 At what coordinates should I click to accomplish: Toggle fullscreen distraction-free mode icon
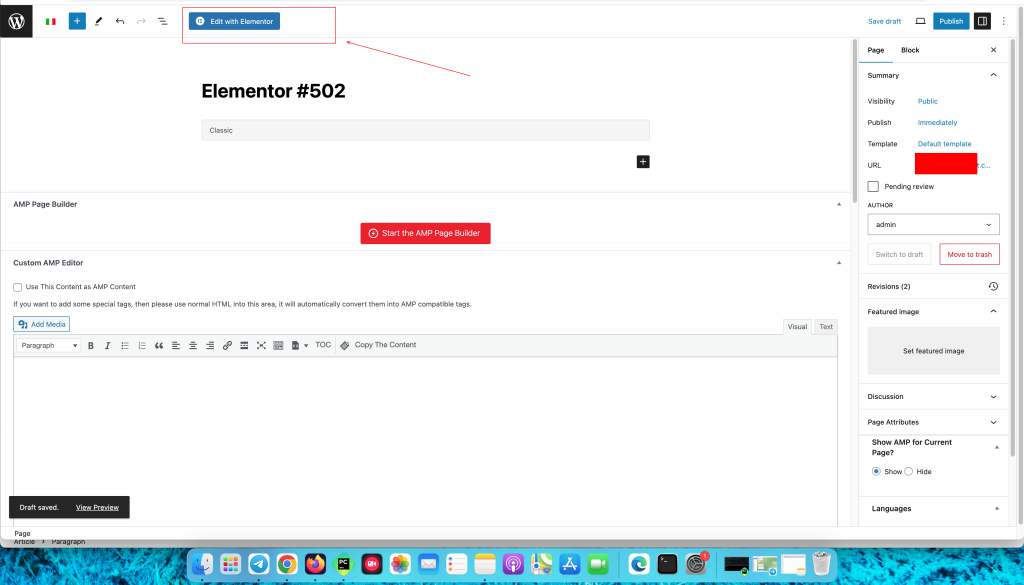pos(261,345)
